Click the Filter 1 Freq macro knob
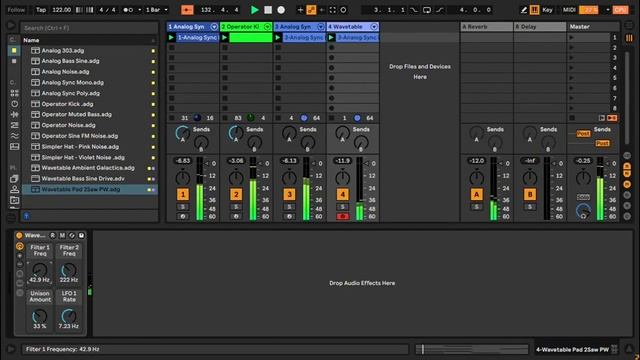 click(x=40, y=270)
